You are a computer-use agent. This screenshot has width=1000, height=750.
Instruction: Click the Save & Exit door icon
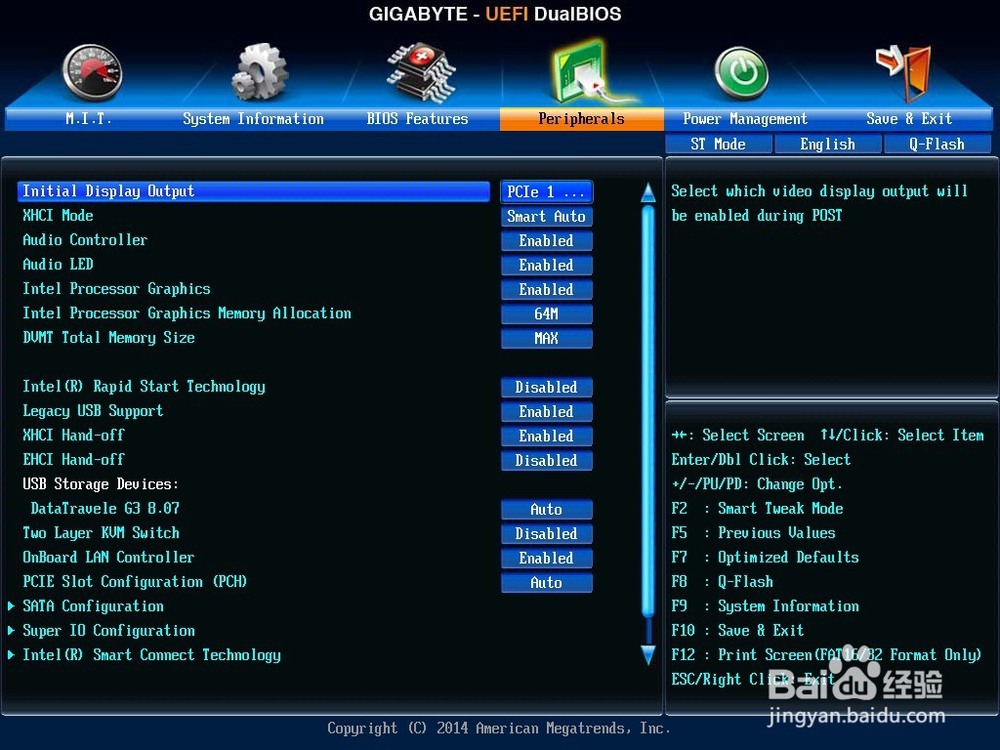(903, 73)
